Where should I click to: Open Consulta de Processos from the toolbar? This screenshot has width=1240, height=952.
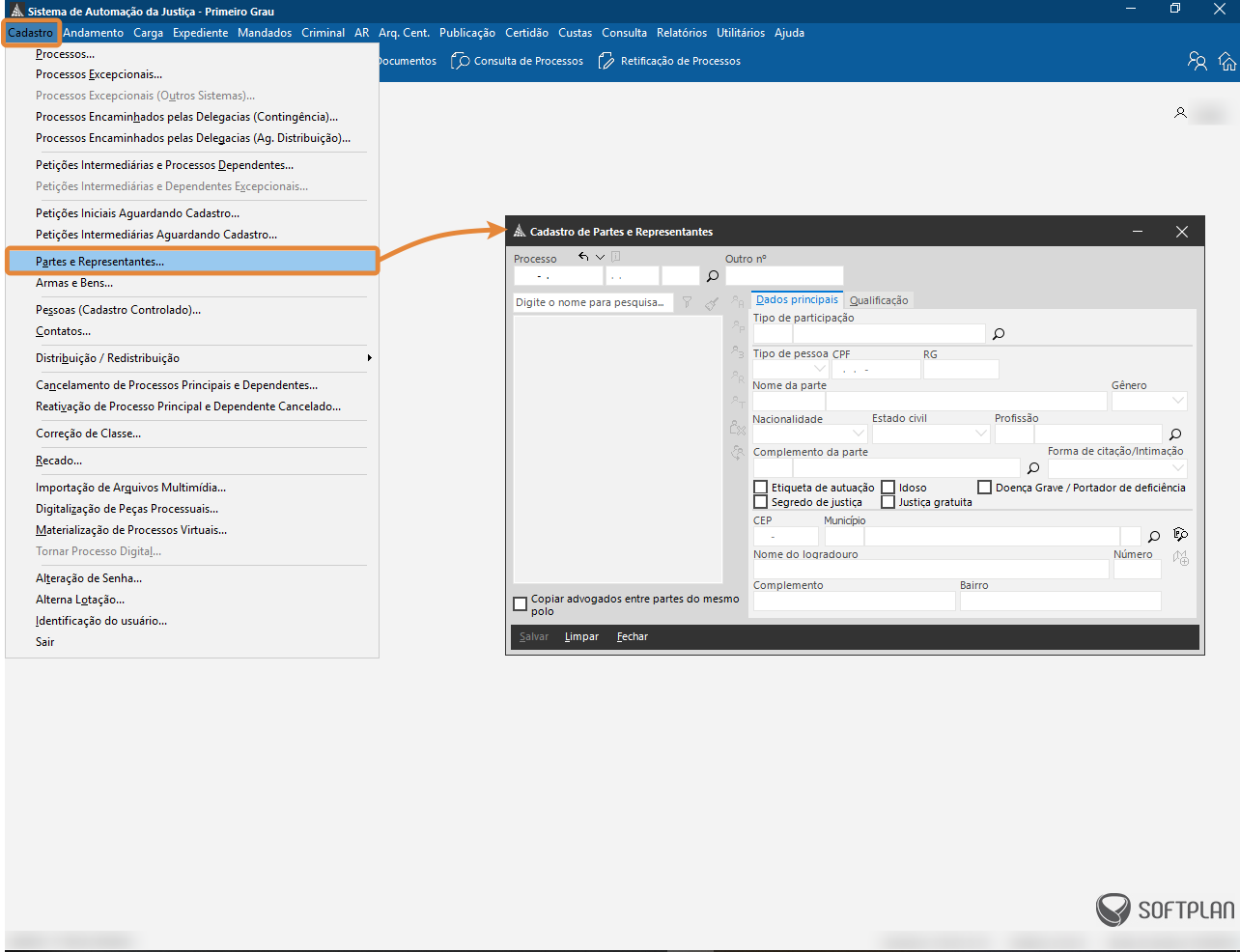coord(518,61)
